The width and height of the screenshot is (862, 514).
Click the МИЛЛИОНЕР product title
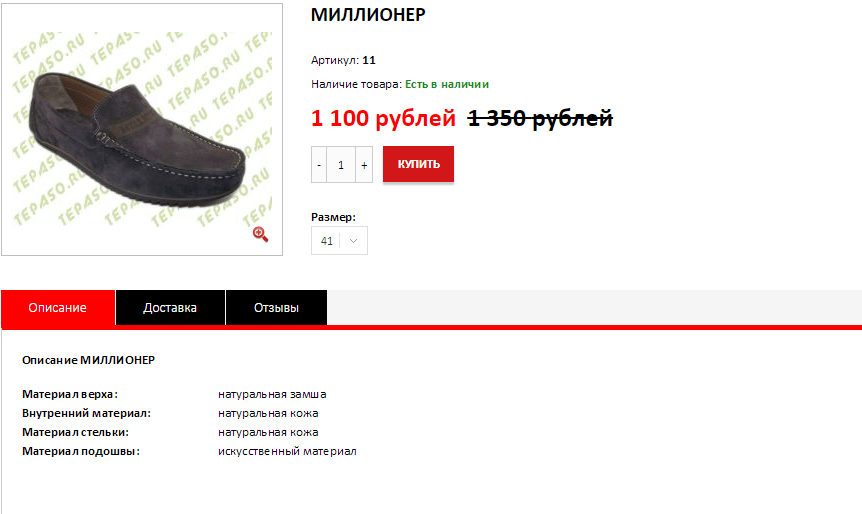(x=368, y=15)
